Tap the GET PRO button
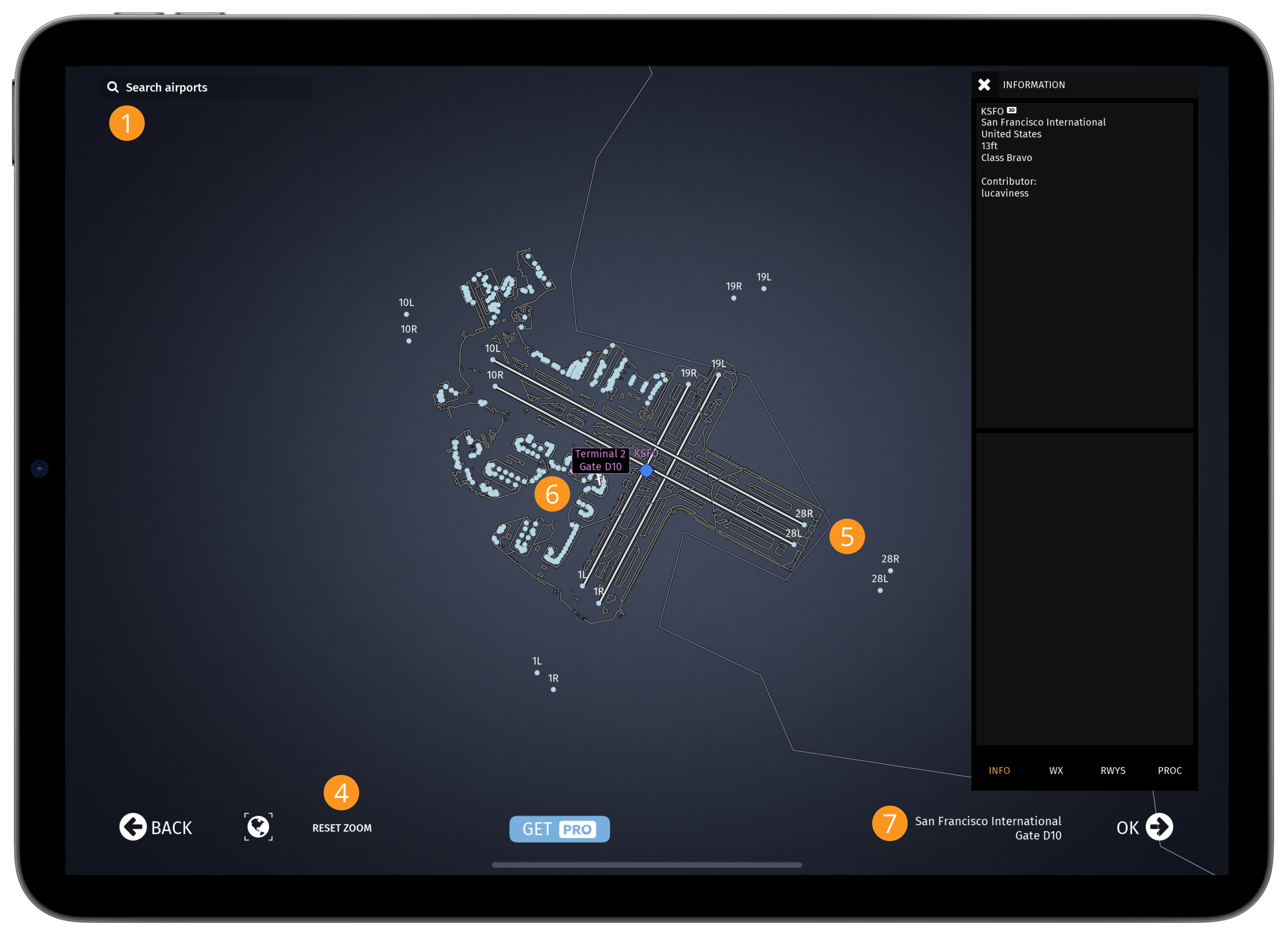 click(x=560, y=829)
